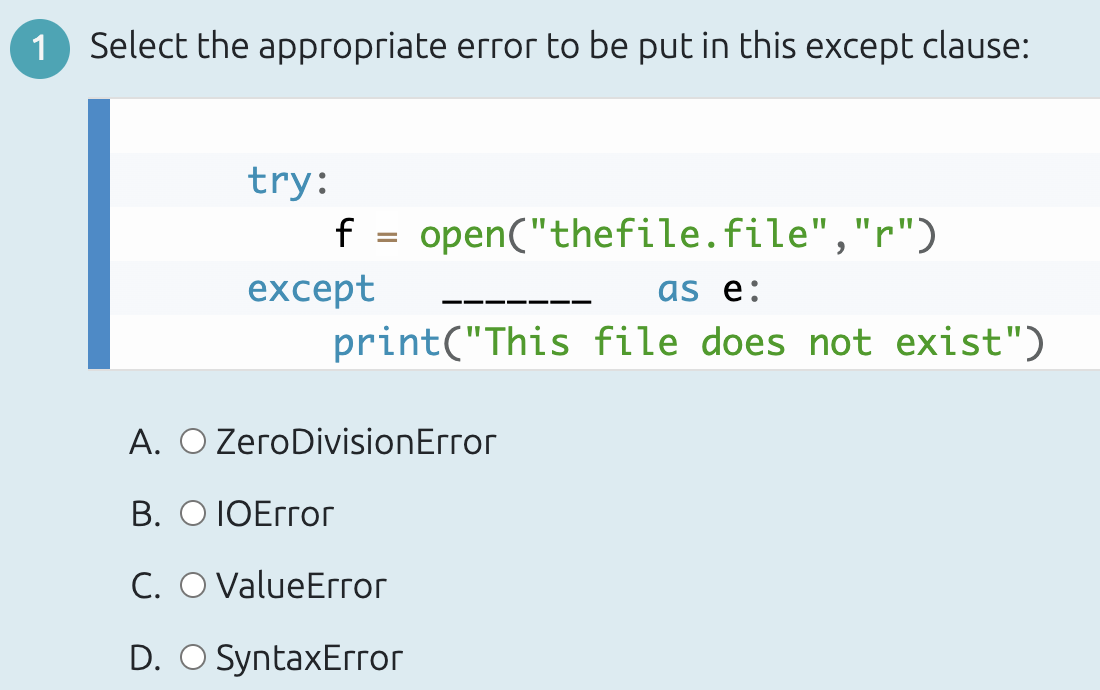Select the IOError radio button
1100x690 pixels.
(192, 513)
